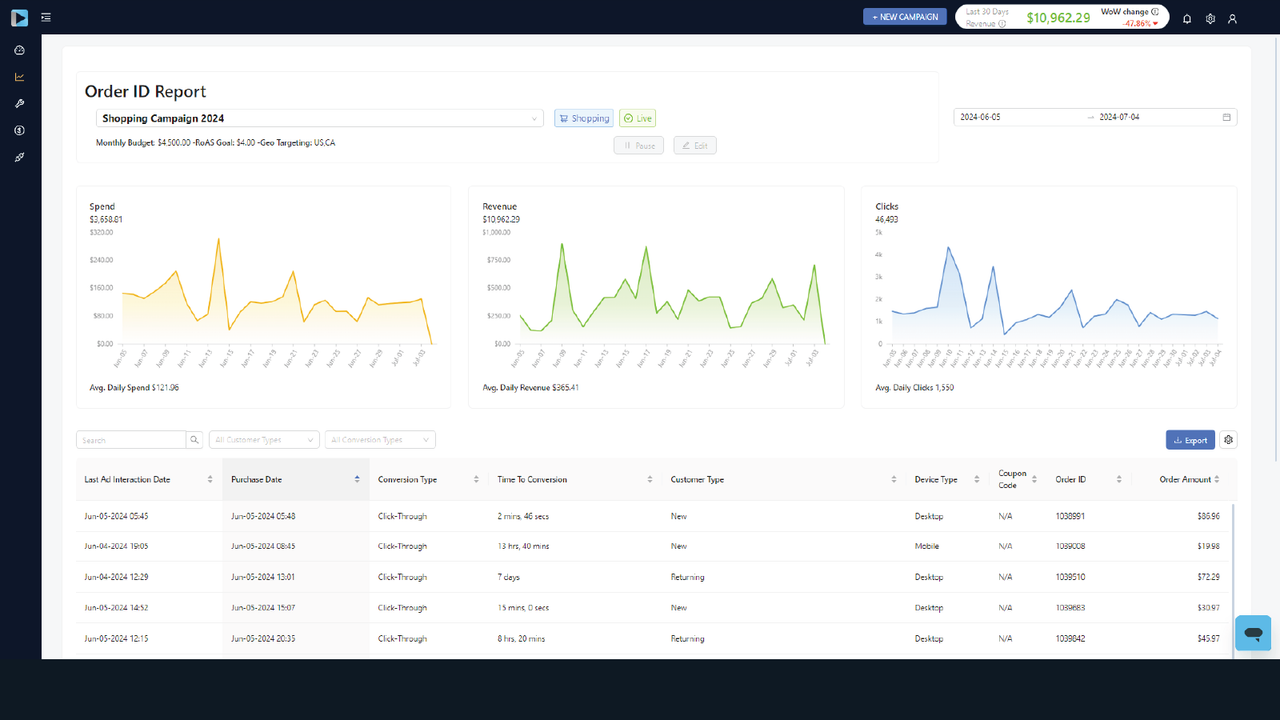Click order ID 1039683
1280x720 pixels.
coord(1070,608)
